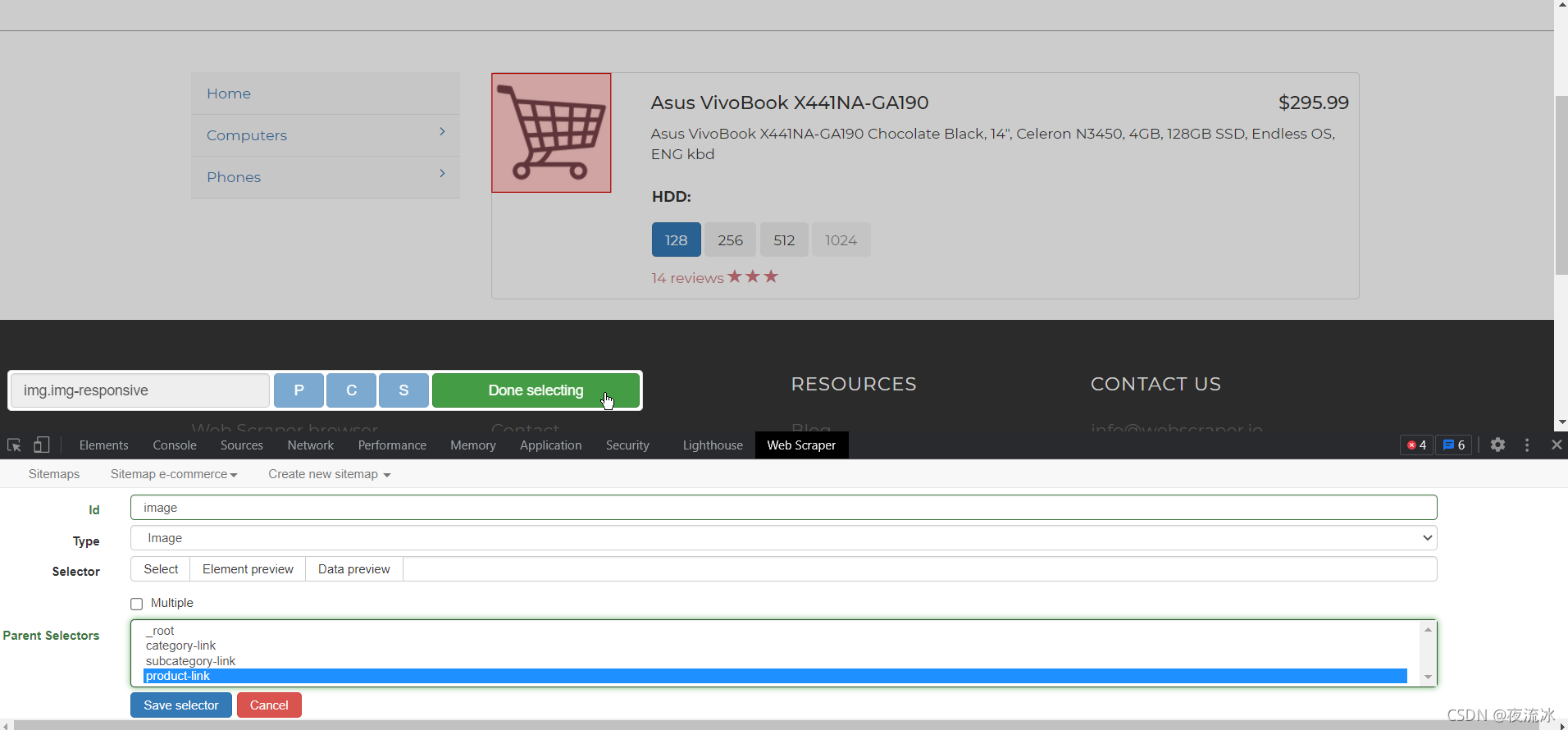The width and height of the screenshot is (1568, 730).
Task: Switch to the Application tab
Action: click(x=551, y=445)
